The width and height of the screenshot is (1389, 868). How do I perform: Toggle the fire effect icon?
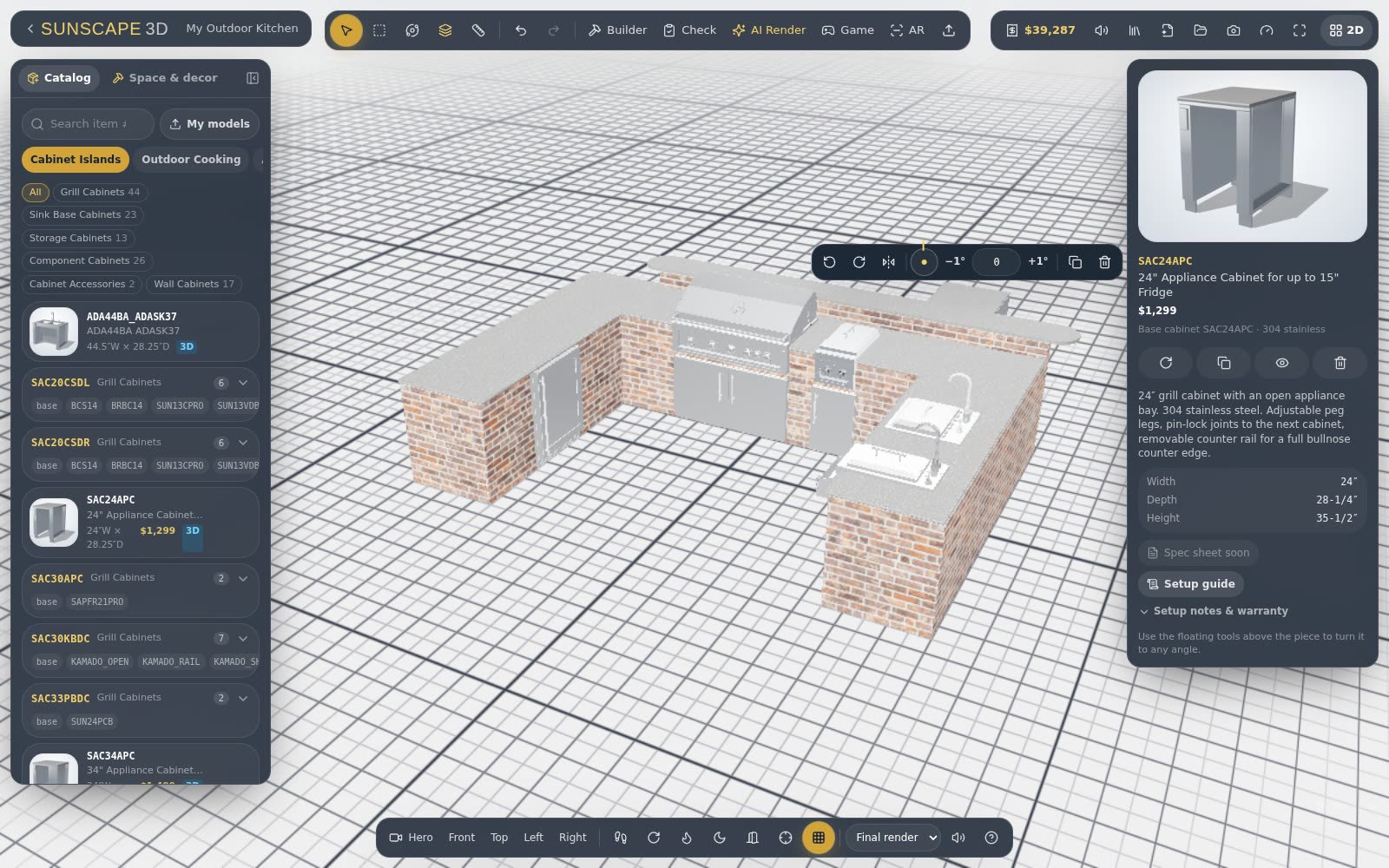(x=687, y=838)
